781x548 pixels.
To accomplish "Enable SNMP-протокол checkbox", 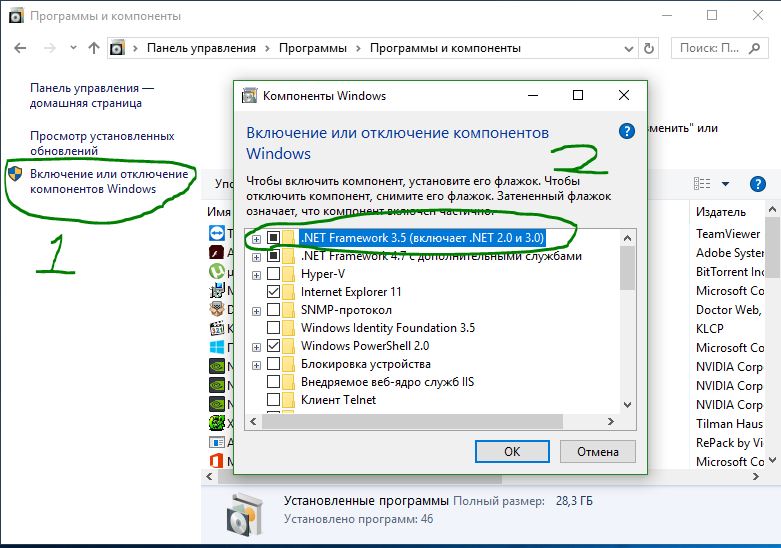I will tap(273, 309).
